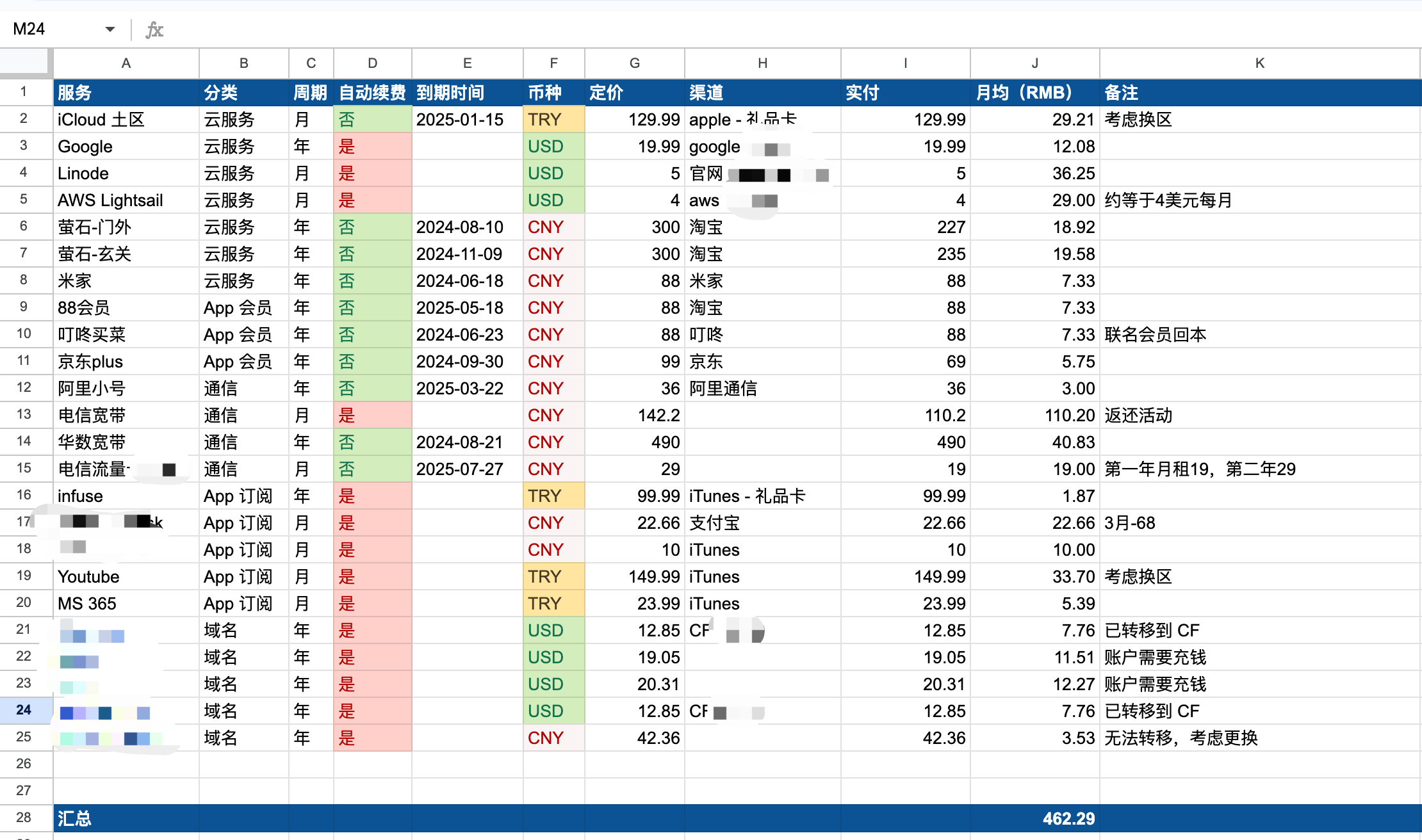Click the date 2025-07-27 cell

click(x=468, y=469)
